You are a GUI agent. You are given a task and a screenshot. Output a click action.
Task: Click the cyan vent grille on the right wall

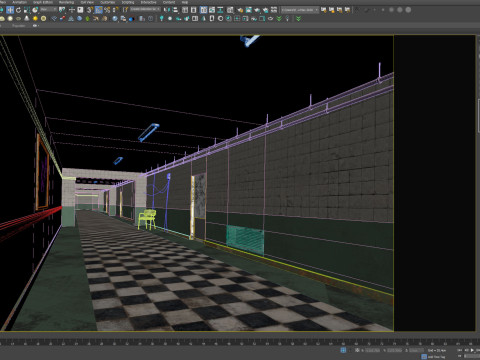point(245,240)
